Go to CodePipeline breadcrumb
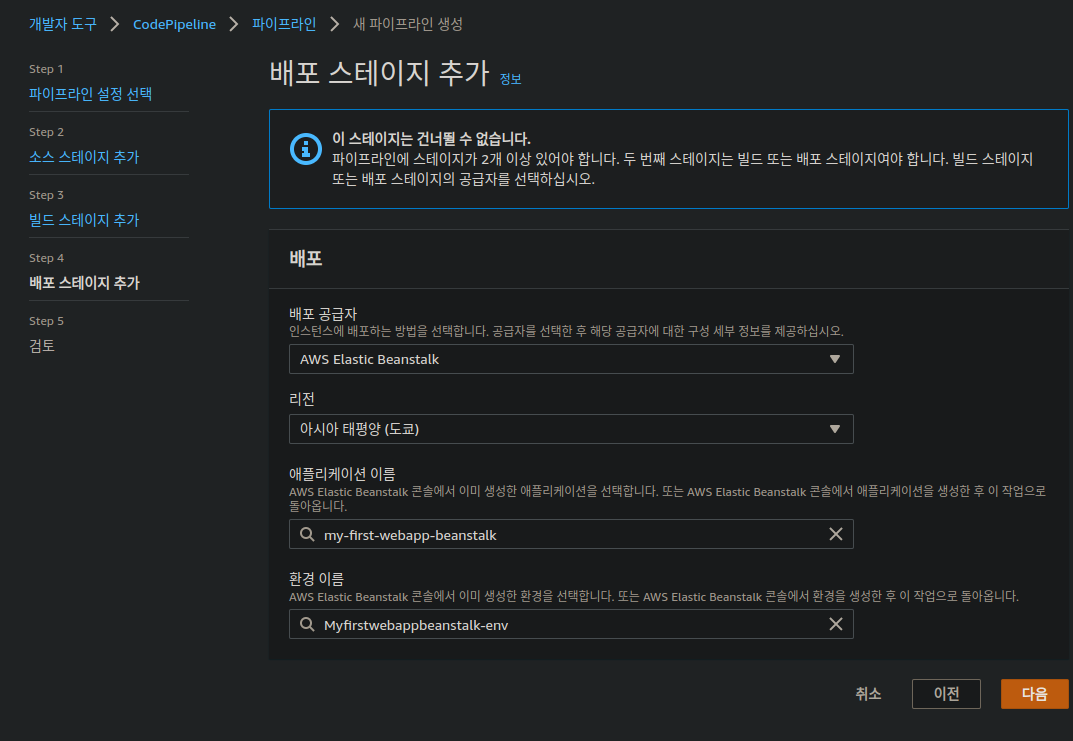 (x=174, y=25)
